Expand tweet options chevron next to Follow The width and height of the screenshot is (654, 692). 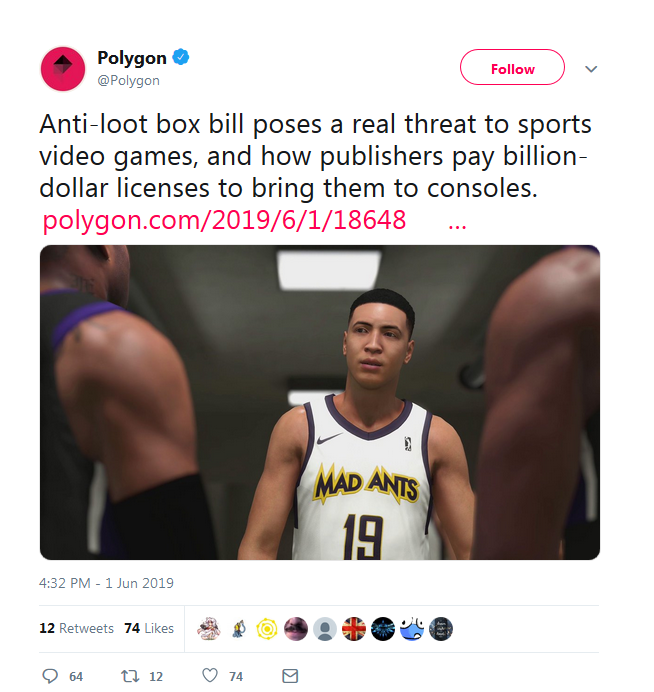[x=591, y=69]
